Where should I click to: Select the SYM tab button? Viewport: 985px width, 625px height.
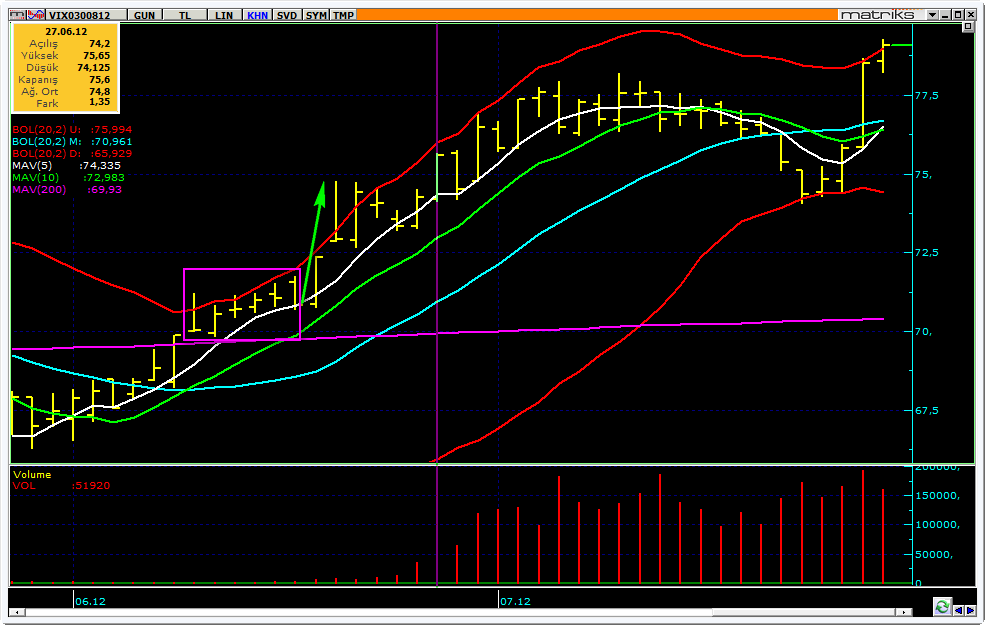click(317, 15)
